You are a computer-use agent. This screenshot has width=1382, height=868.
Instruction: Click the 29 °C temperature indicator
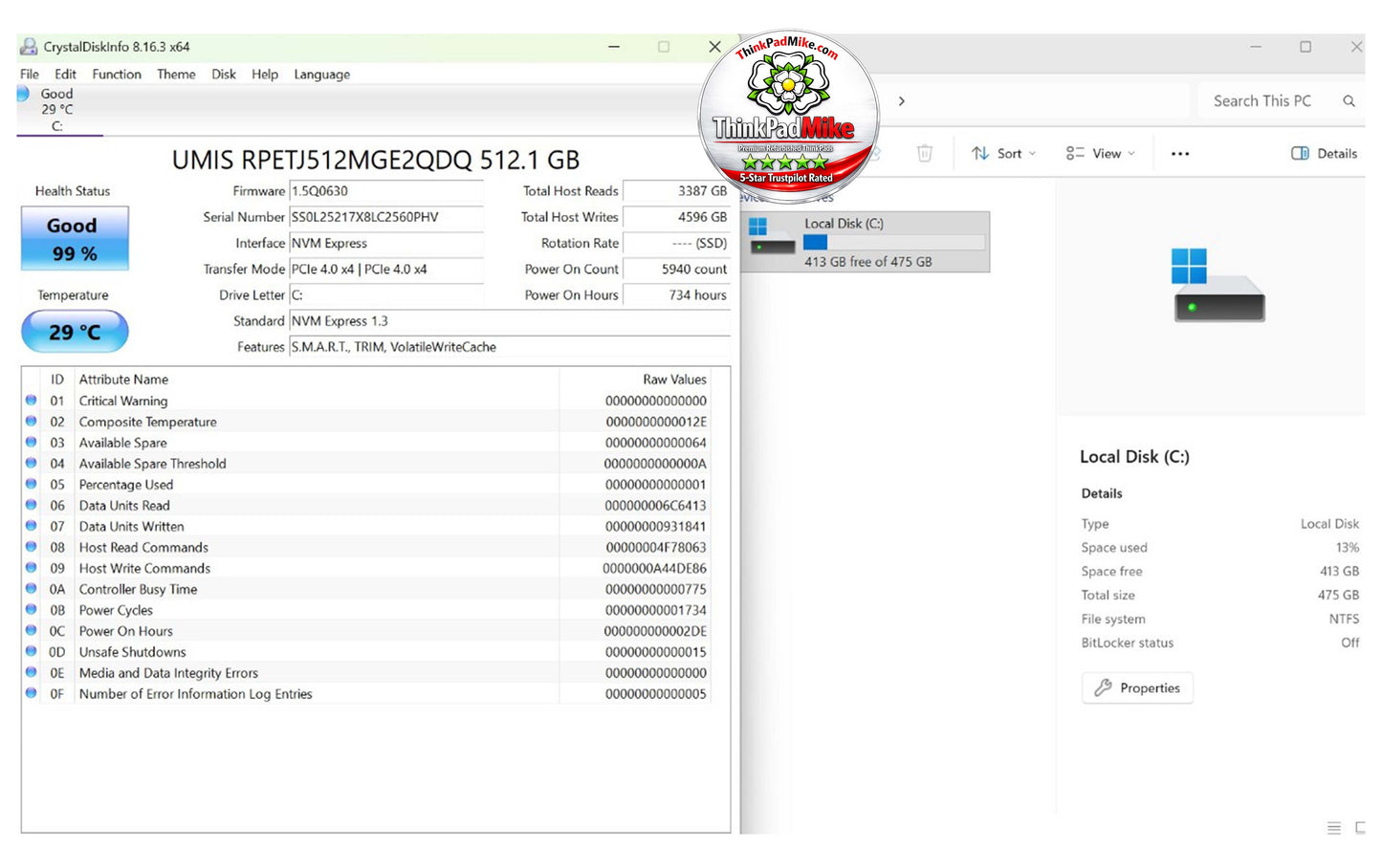pyautogui.click(x=75, y=333)
